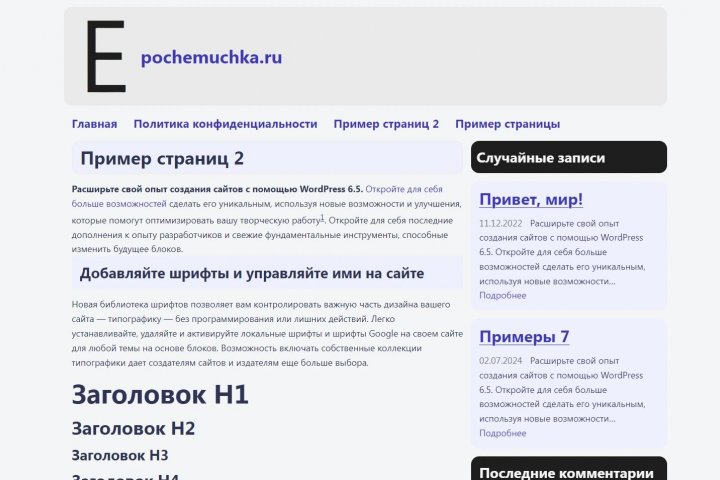Click Подробнее under Привет, мир! excerpt
This screenshot has height=480, width=720.
[x=503, y=295]
